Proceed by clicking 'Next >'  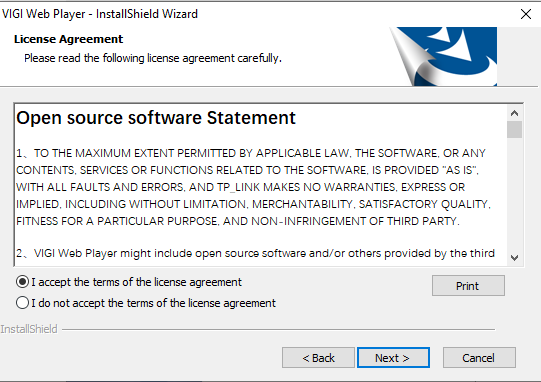click(x=393, y=358)
